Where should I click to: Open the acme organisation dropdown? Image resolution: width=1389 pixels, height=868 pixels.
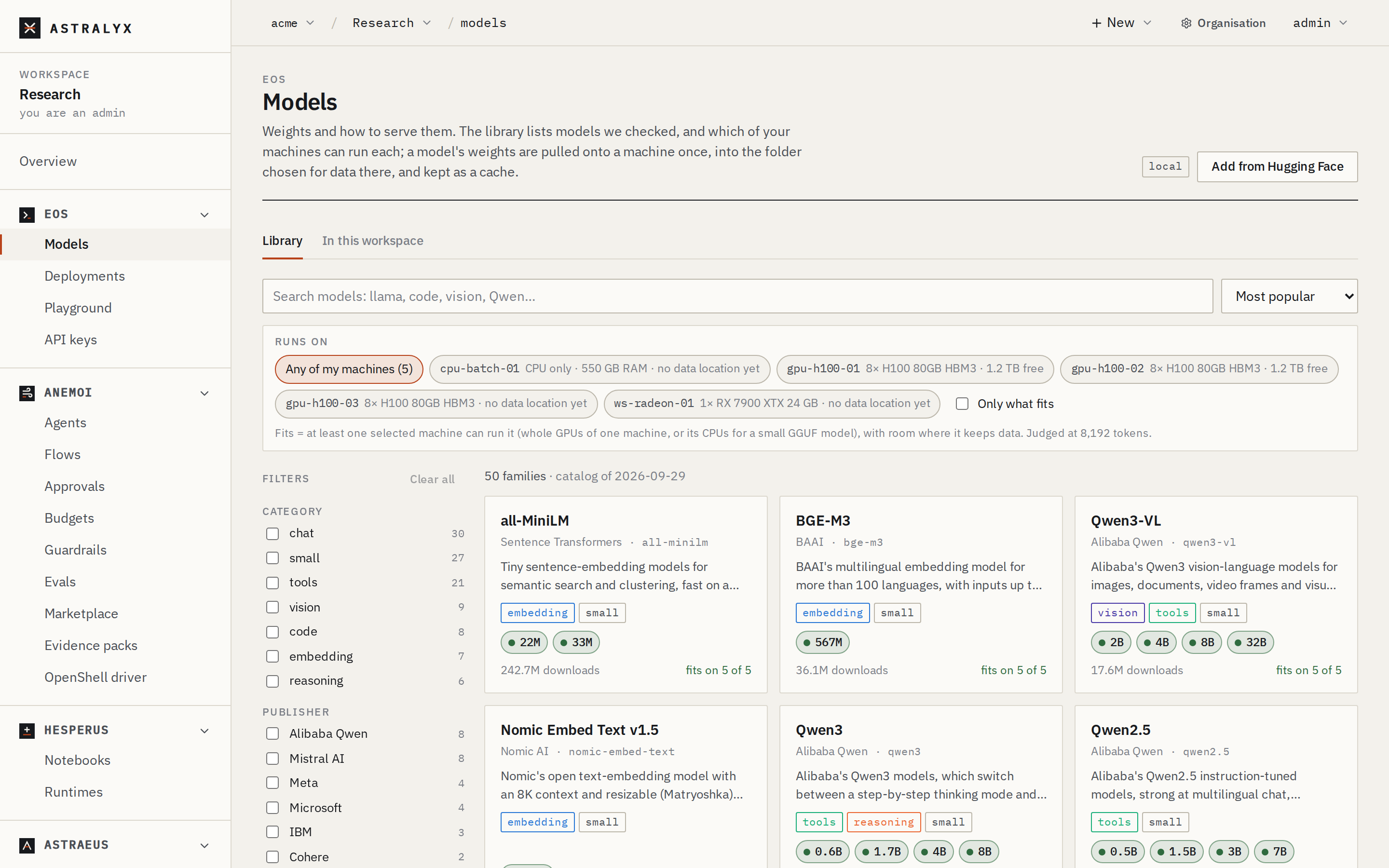click(293, 23)
